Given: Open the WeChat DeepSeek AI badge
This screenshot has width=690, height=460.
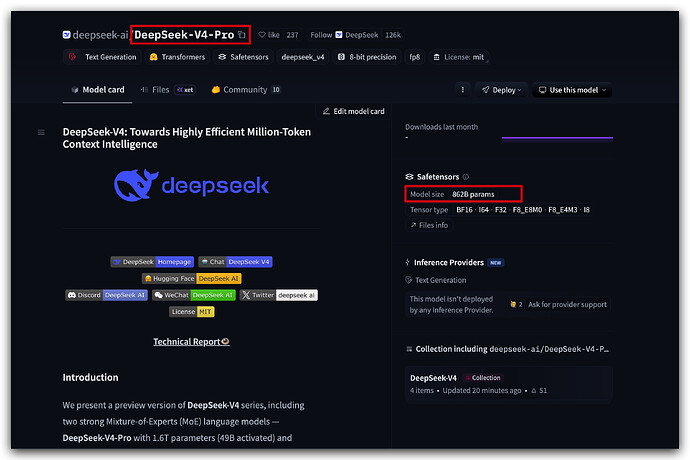Looking at the screenshot, I should pyautogui.click(x=194, y=295).
